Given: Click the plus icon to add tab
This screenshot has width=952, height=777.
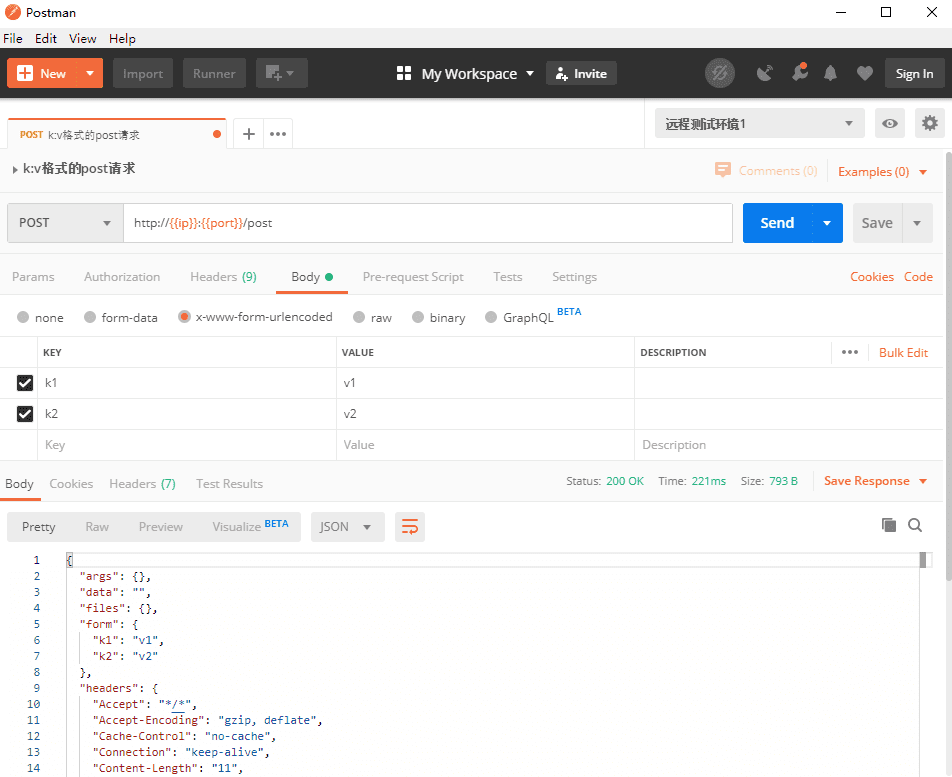Looking at the screenshot, I should pos(248,134).
